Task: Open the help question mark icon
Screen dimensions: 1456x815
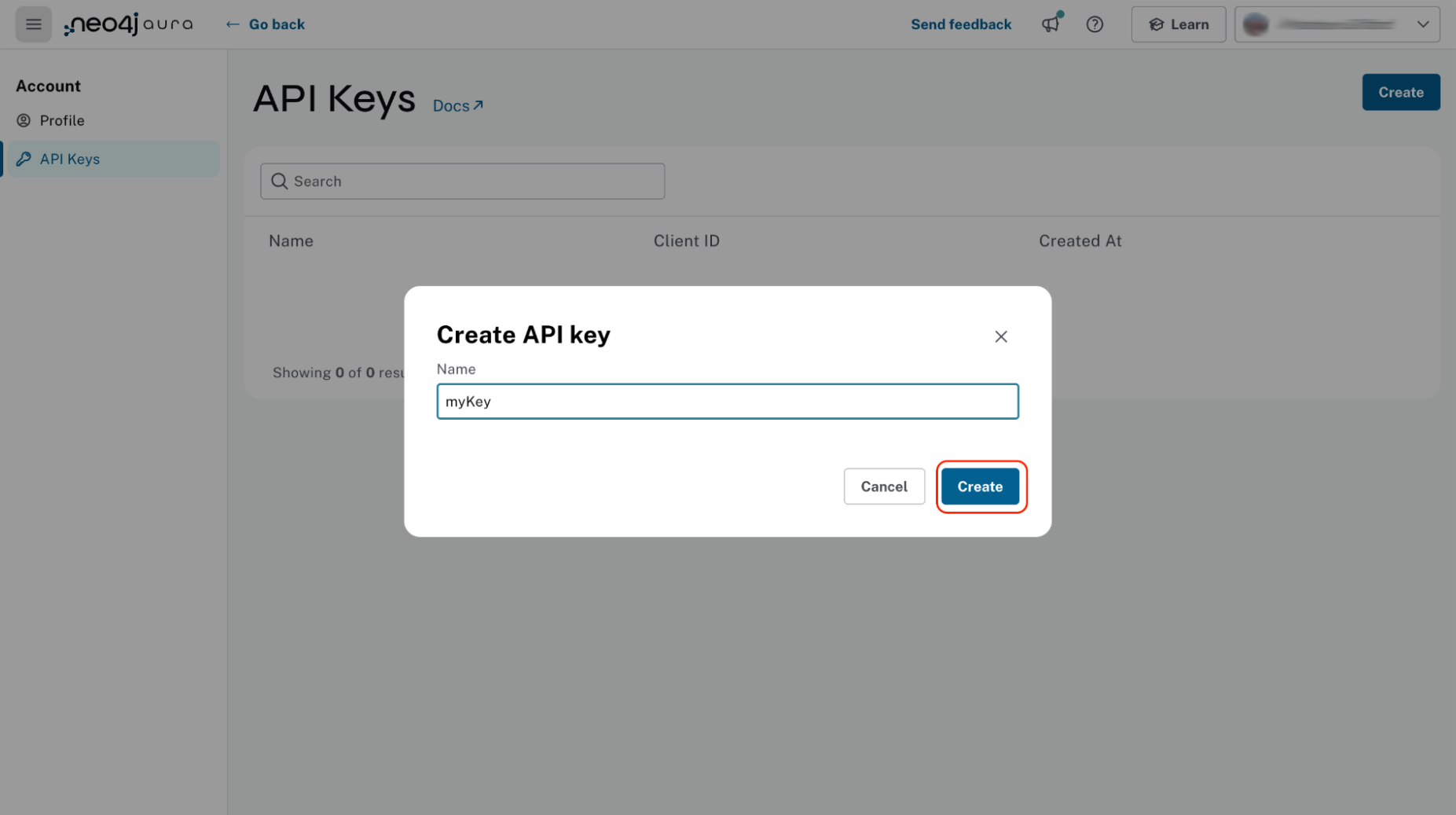Action: click(1095, 24)
